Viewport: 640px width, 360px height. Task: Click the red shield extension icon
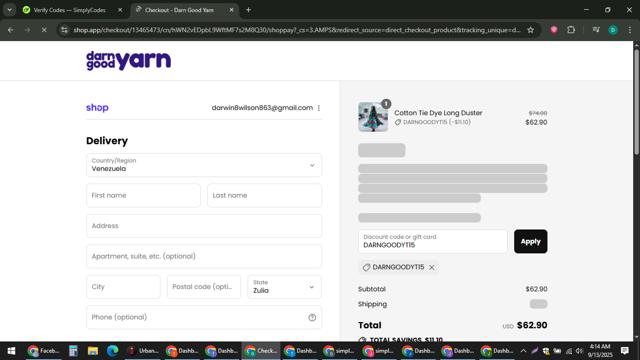(554, 30)
